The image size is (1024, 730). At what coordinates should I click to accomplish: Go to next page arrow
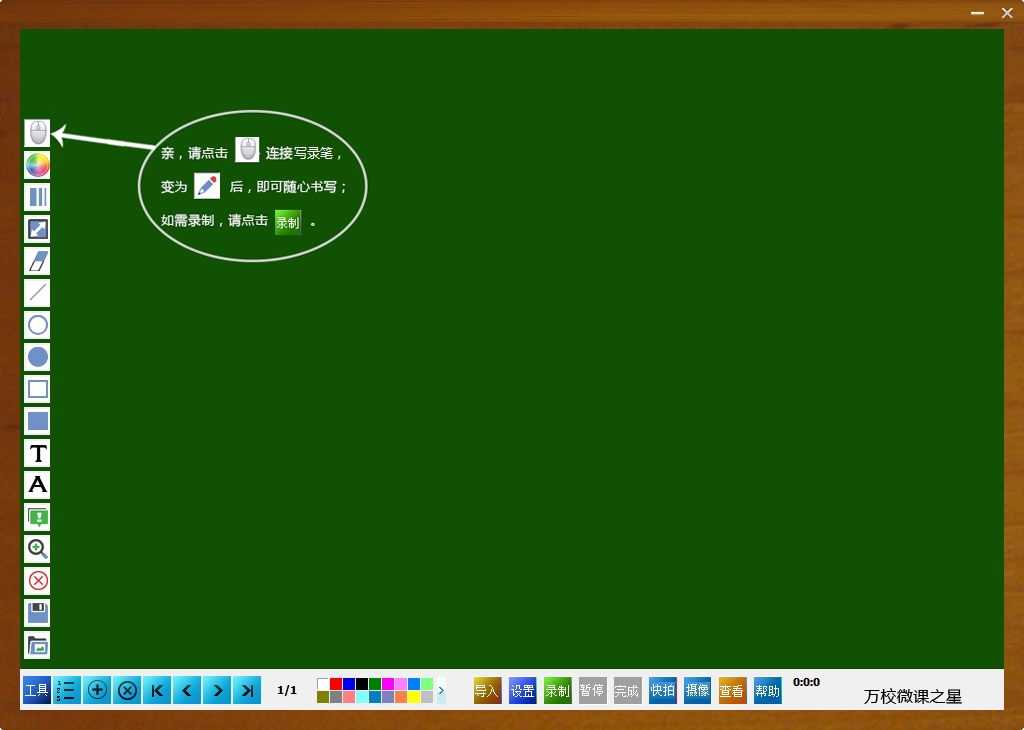pyautogui.click(x=217, y=690)
